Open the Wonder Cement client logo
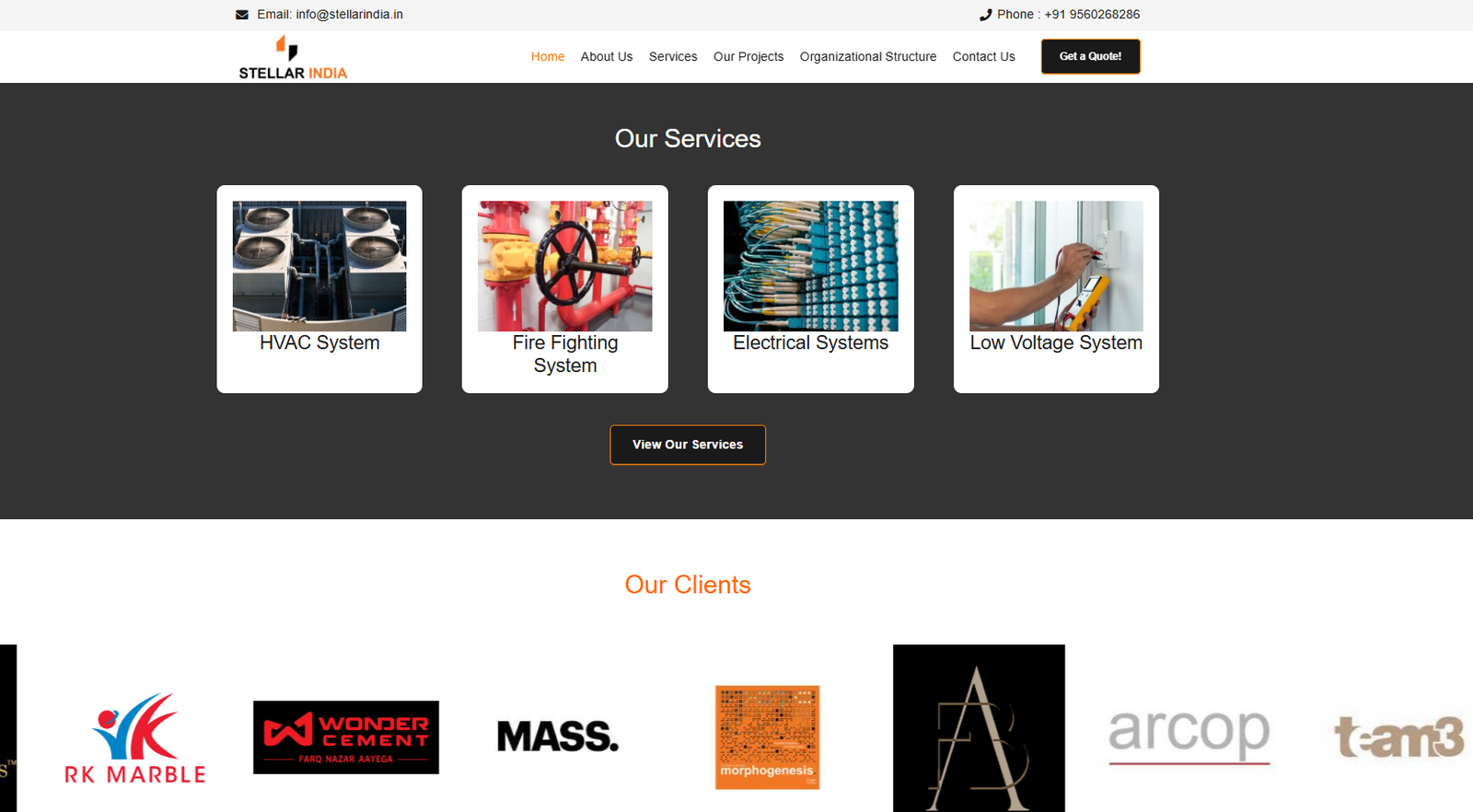Image resolution: width=1473 pixels, height=812 pixels. pos(346,737)
